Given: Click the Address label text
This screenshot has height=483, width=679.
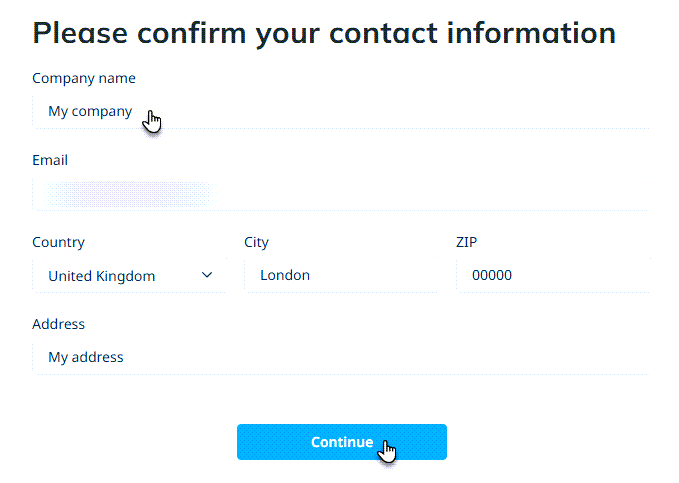Looking at the screenshot, I should coord(58,324).
